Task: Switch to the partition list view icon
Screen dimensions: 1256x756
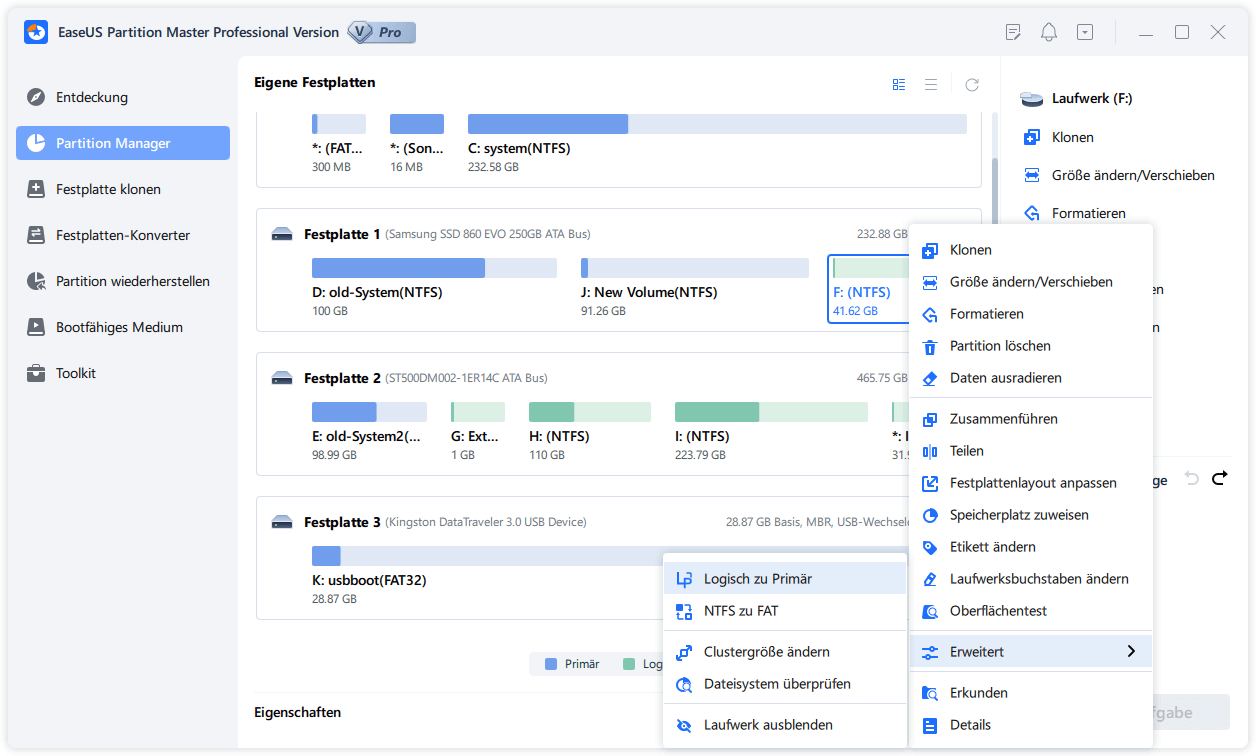Action: (899, 85)
